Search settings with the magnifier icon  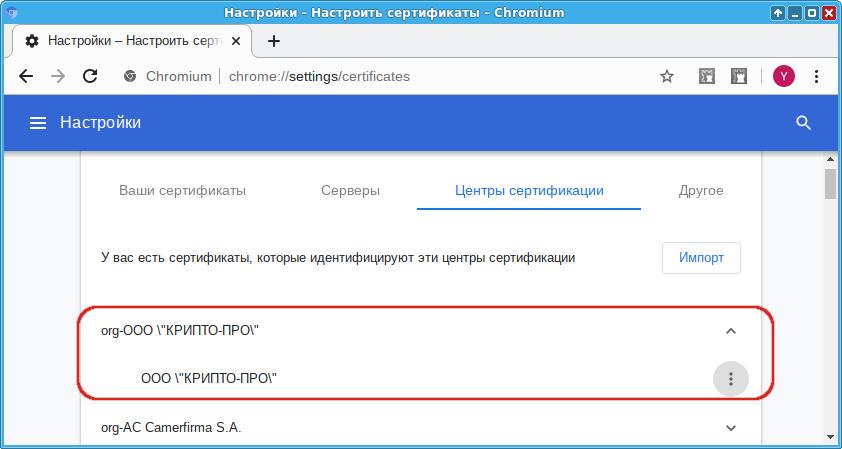pos(803,123)
